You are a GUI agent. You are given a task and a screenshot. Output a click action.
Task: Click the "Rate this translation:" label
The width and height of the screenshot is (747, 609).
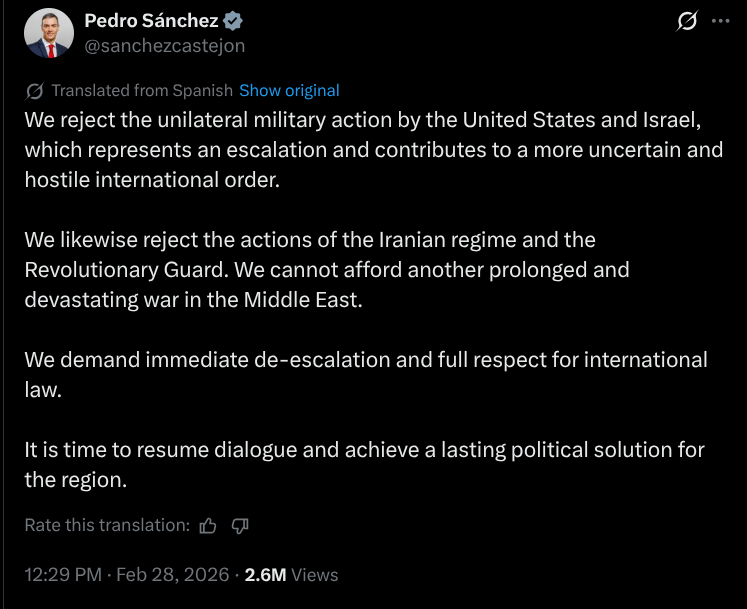107,525
